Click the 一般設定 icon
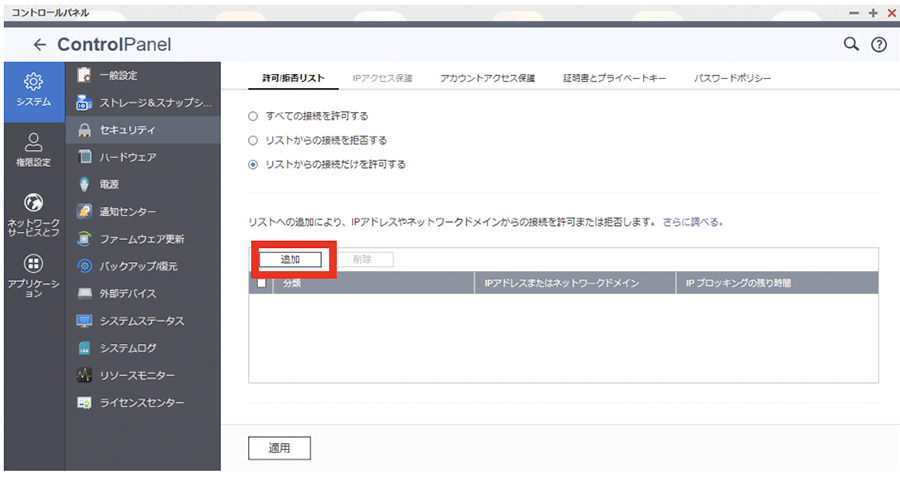Screen dimensions: 900x487 84,75
